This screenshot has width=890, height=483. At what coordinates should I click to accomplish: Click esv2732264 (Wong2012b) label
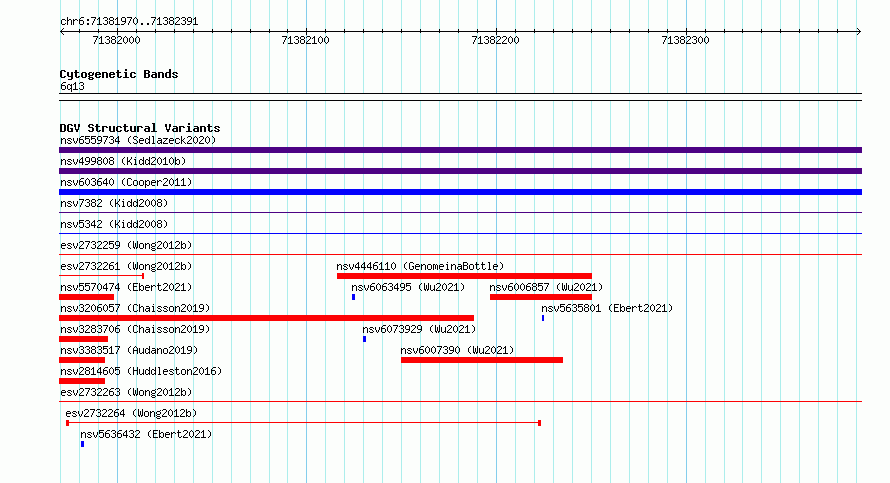[x=131, y=413]
